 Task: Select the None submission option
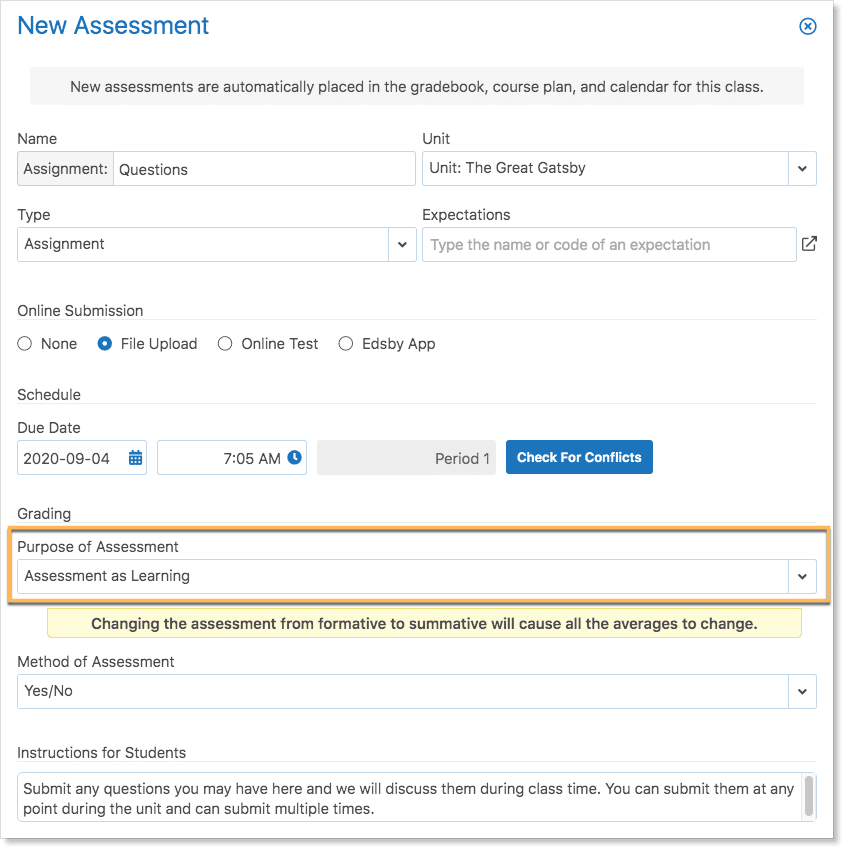click(25, 344)
